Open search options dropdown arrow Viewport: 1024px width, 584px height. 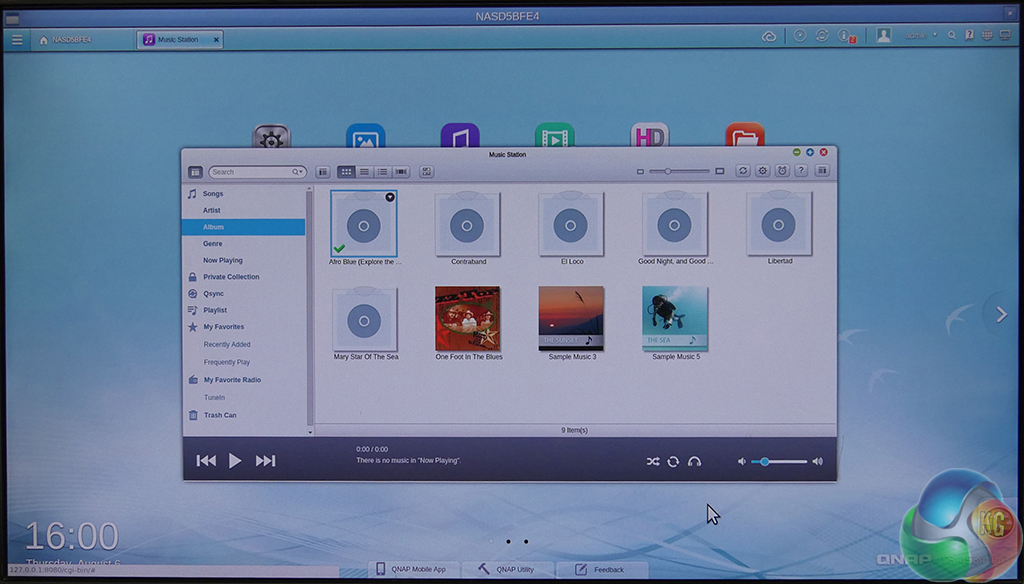point(298,172)
